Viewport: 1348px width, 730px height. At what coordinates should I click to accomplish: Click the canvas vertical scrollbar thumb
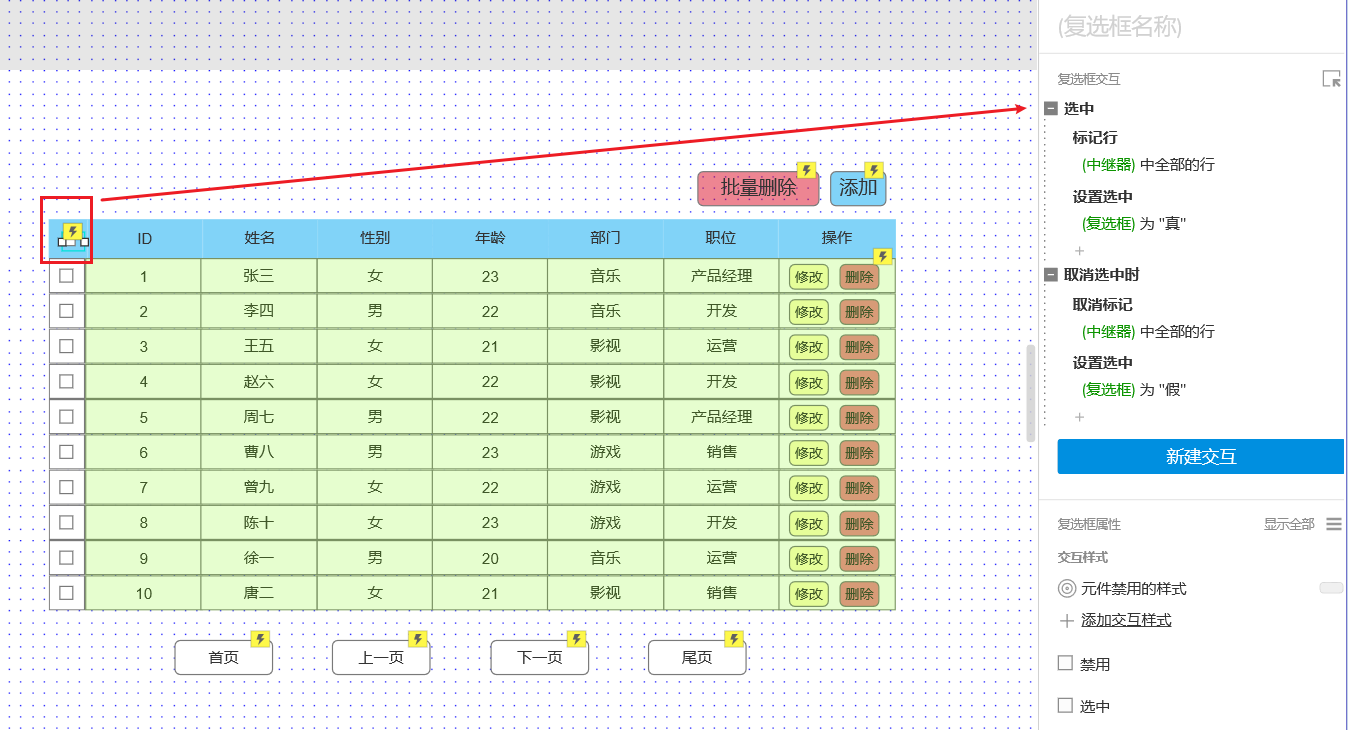coord(1031,394)
